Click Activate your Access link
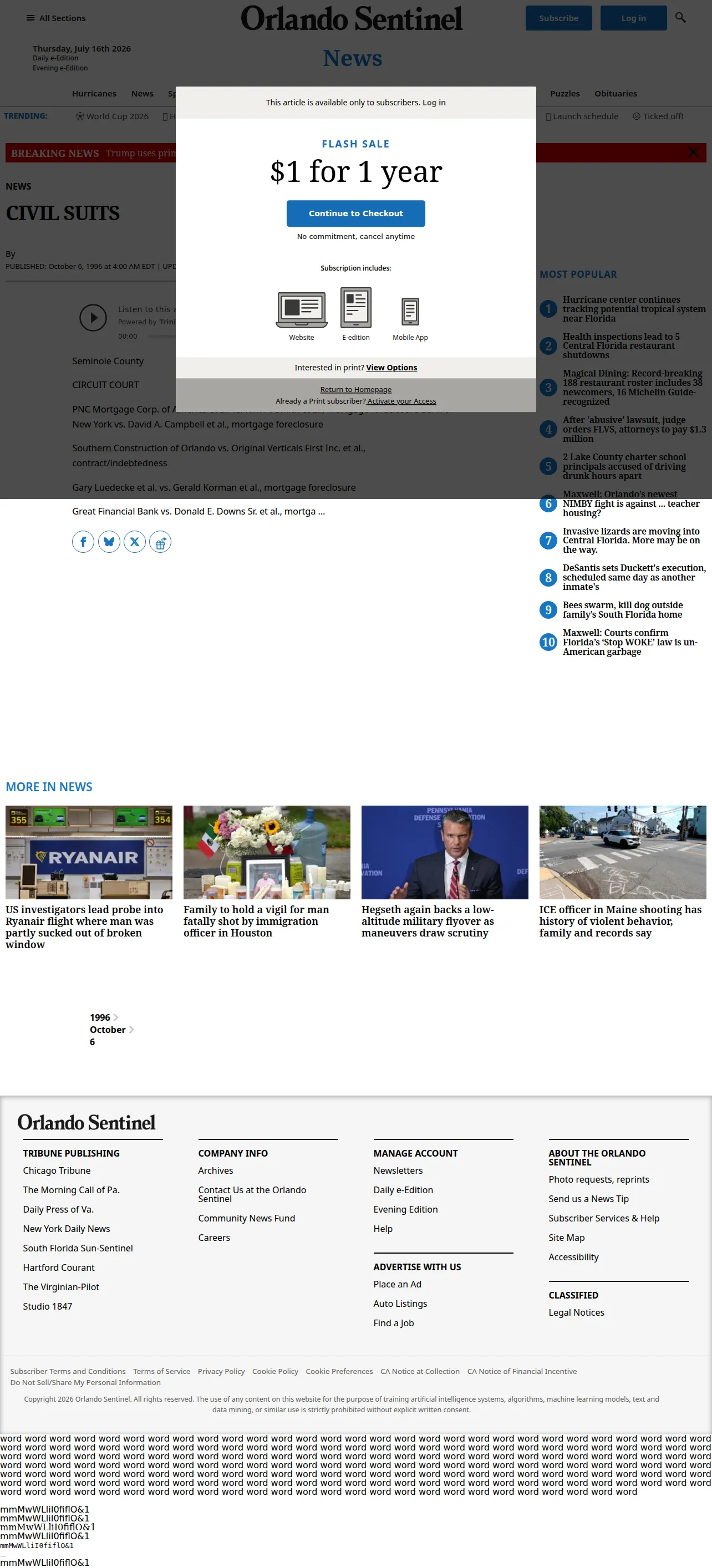 click(x=401, y=401)
